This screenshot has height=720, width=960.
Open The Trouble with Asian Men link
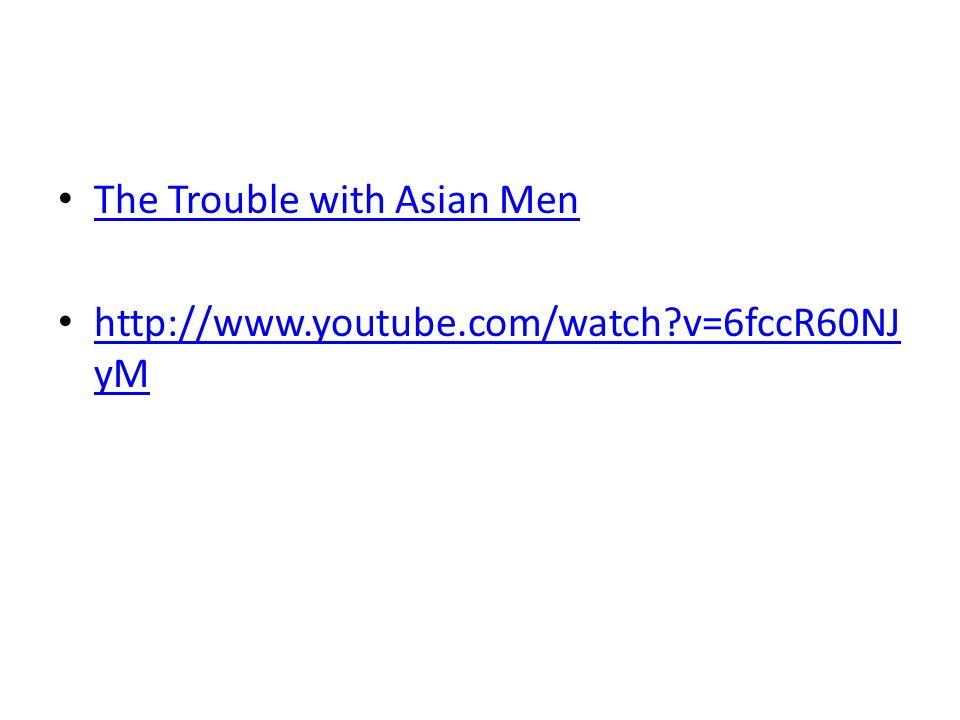pos(336,200)
